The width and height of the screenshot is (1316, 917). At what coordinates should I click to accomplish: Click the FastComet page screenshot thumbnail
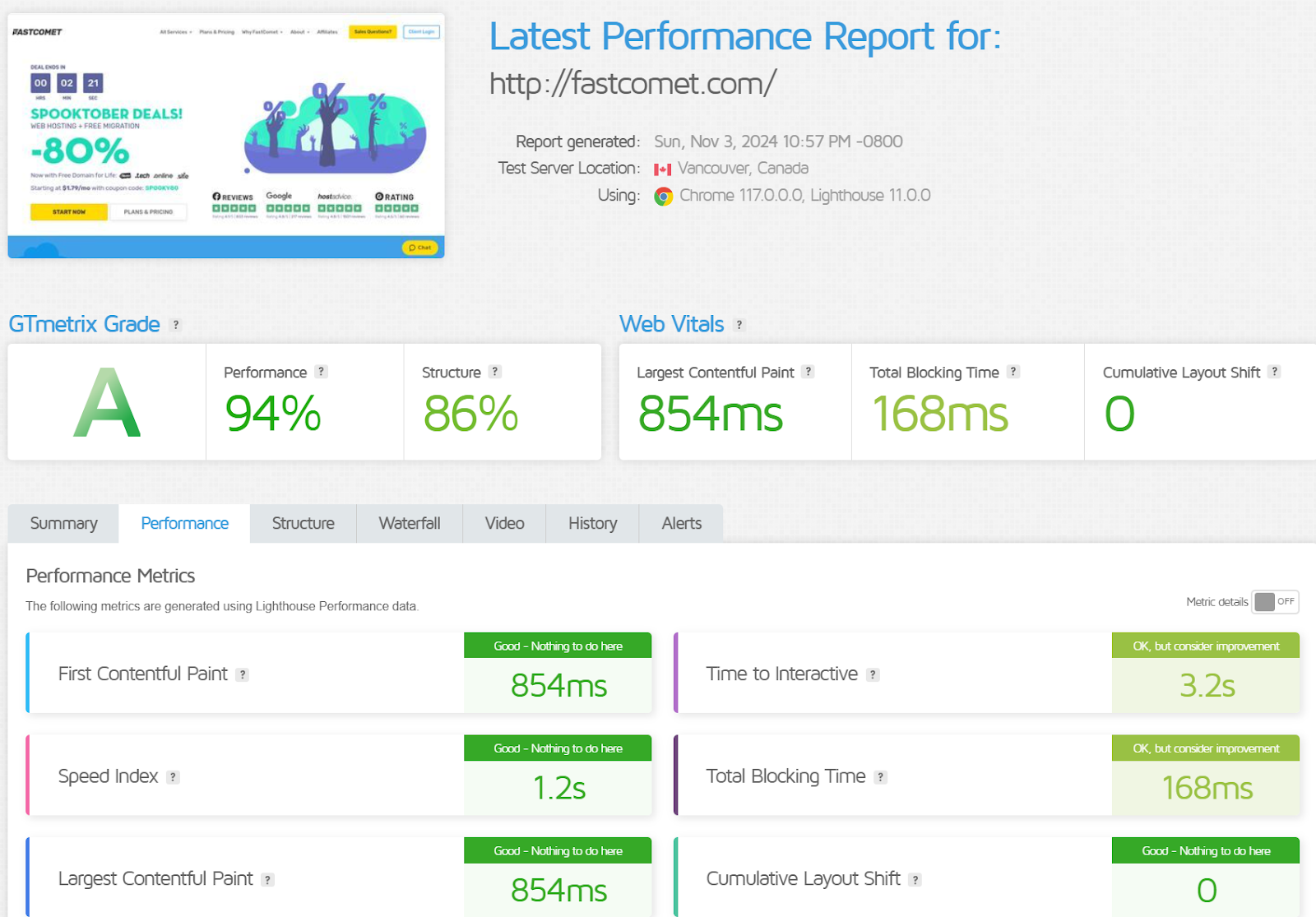[x=225, y=134]
